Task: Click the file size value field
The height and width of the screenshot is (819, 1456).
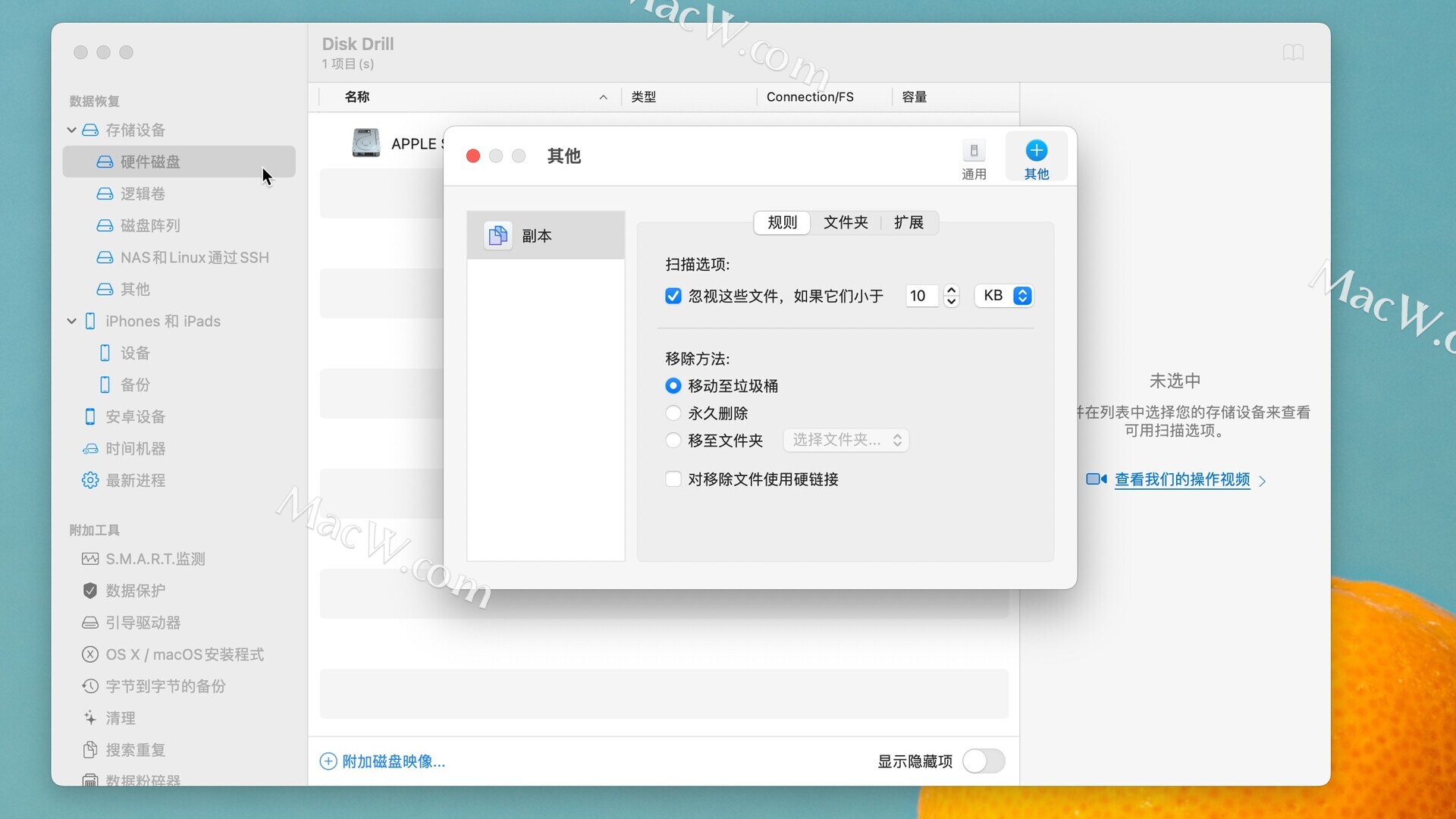Action: (x=922, y=296)
